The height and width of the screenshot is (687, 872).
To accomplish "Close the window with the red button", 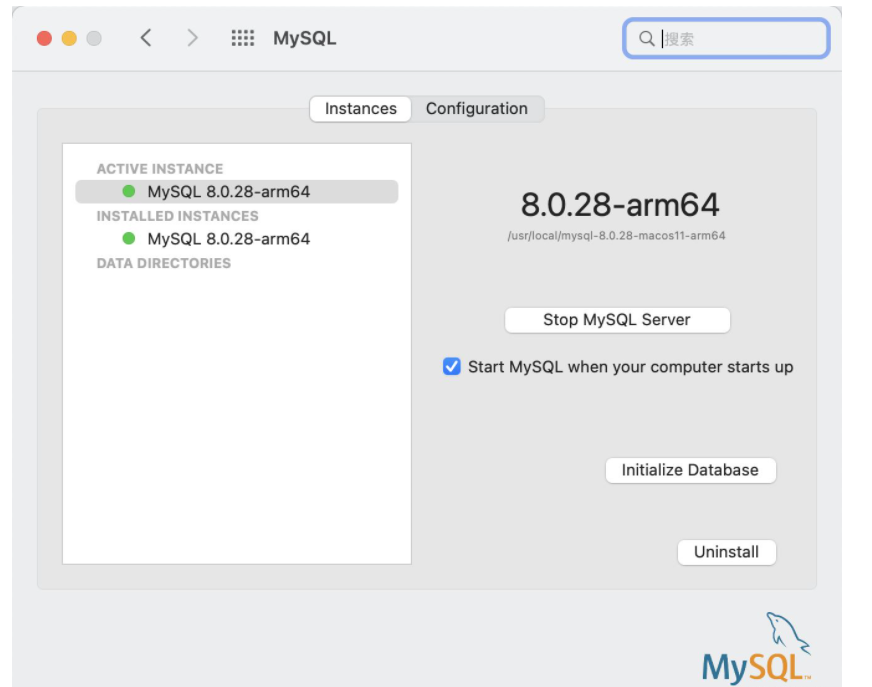I will [x=44, y=38].
